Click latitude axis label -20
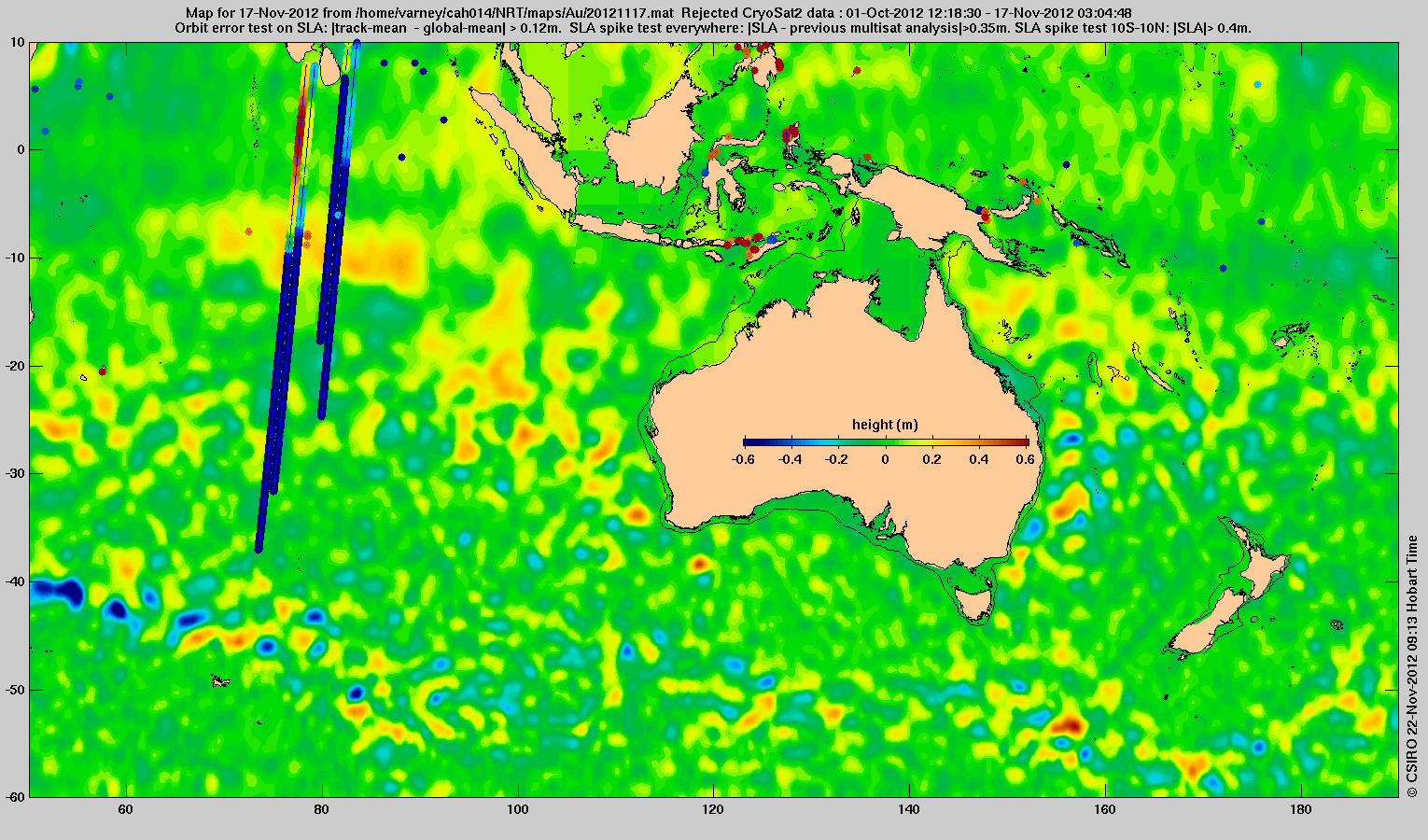The height and width of the screenshot is (840, 1428). point(16,366)
